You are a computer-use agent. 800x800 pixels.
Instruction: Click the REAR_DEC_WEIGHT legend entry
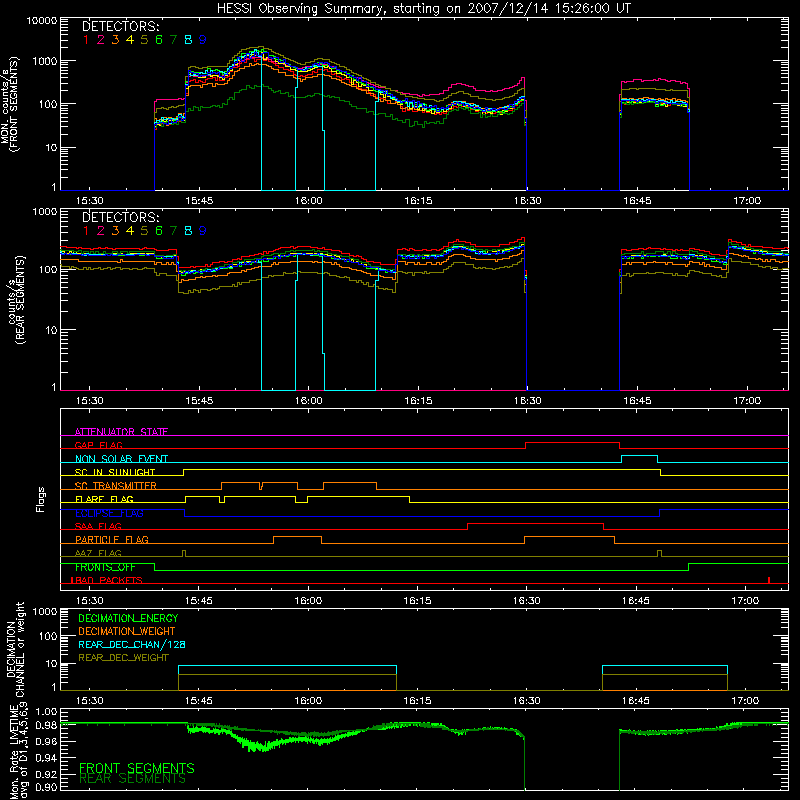pos(123,658)
